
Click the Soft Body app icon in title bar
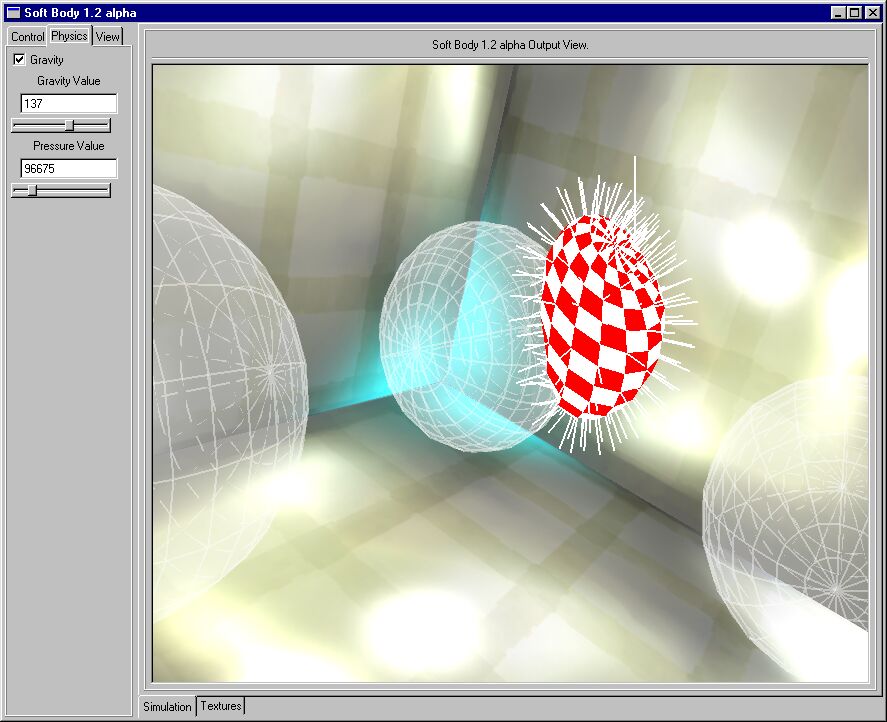pos(13,13)
